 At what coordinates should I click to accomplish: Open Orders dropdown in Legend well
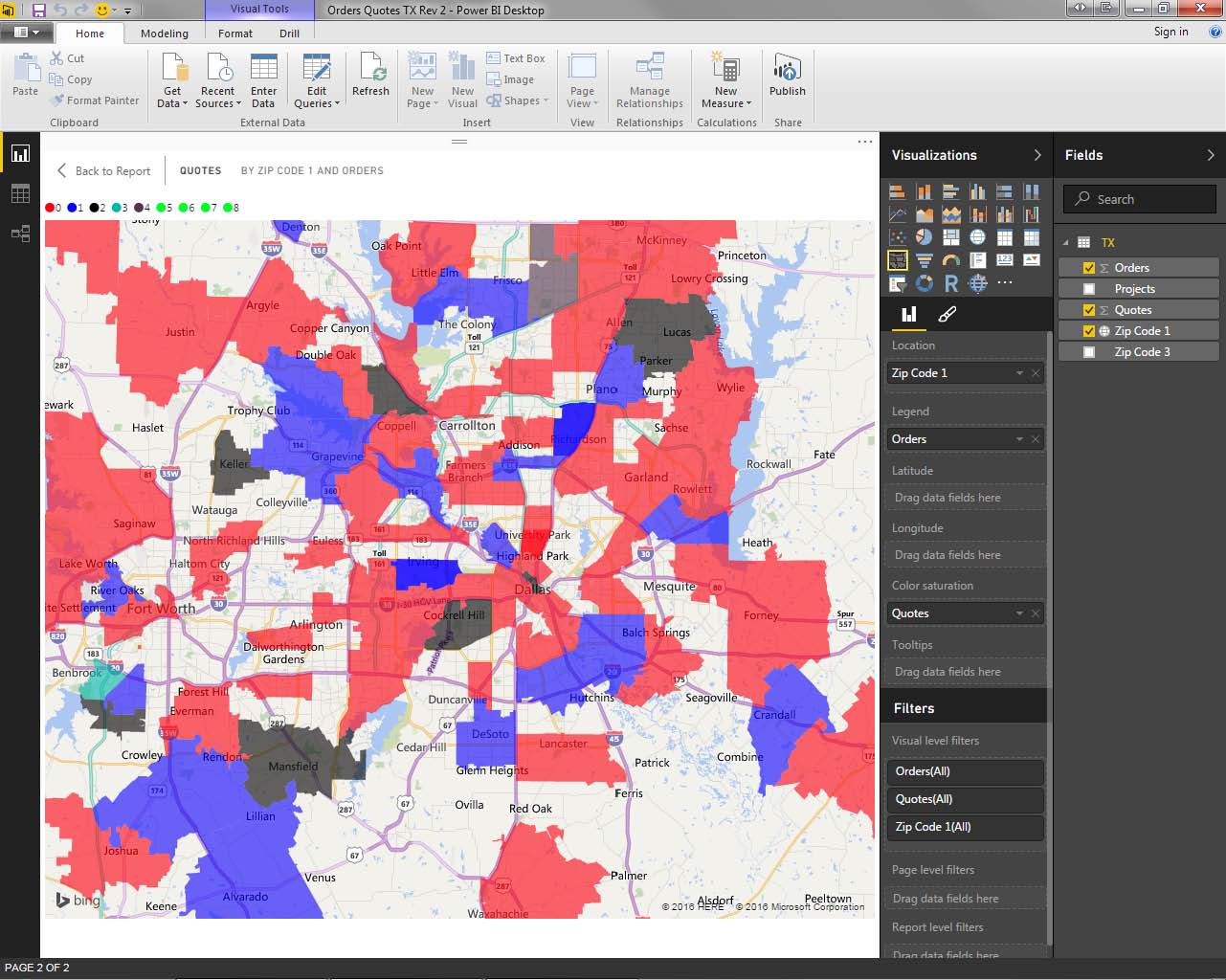coord(1019,439)
